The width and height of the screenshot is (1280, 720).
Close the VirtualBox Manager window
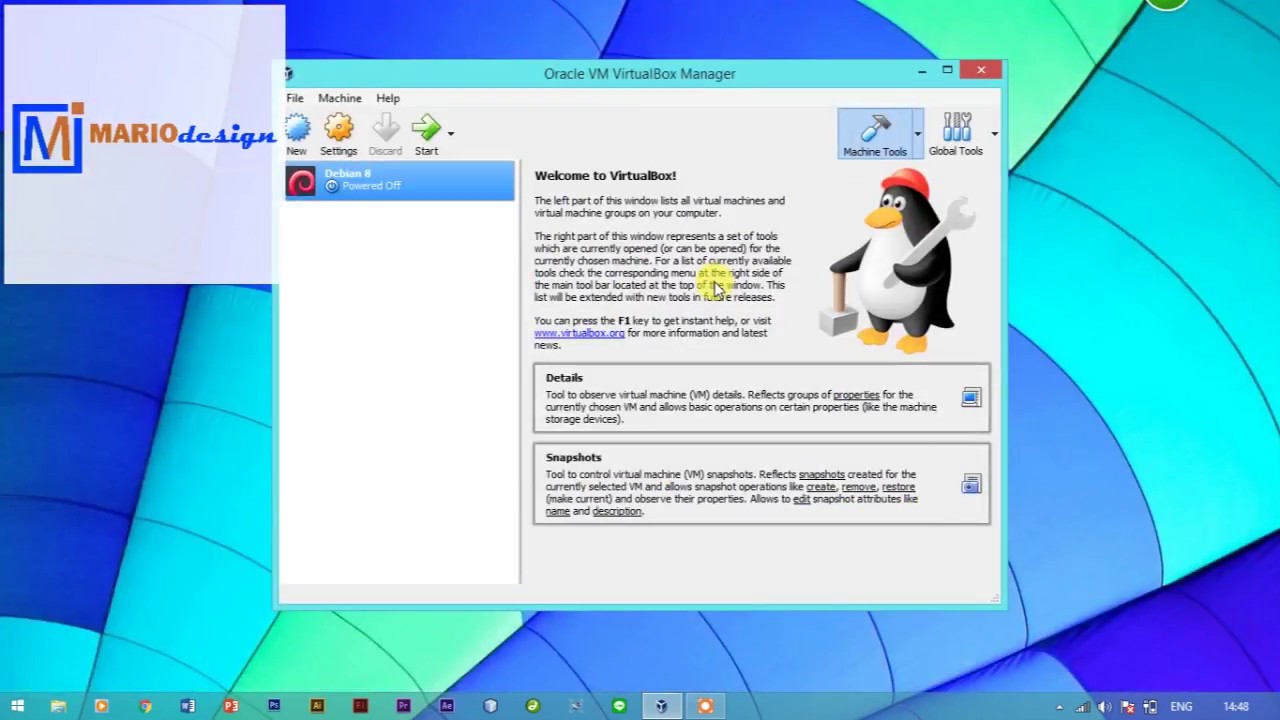click(x=981, y=70)
